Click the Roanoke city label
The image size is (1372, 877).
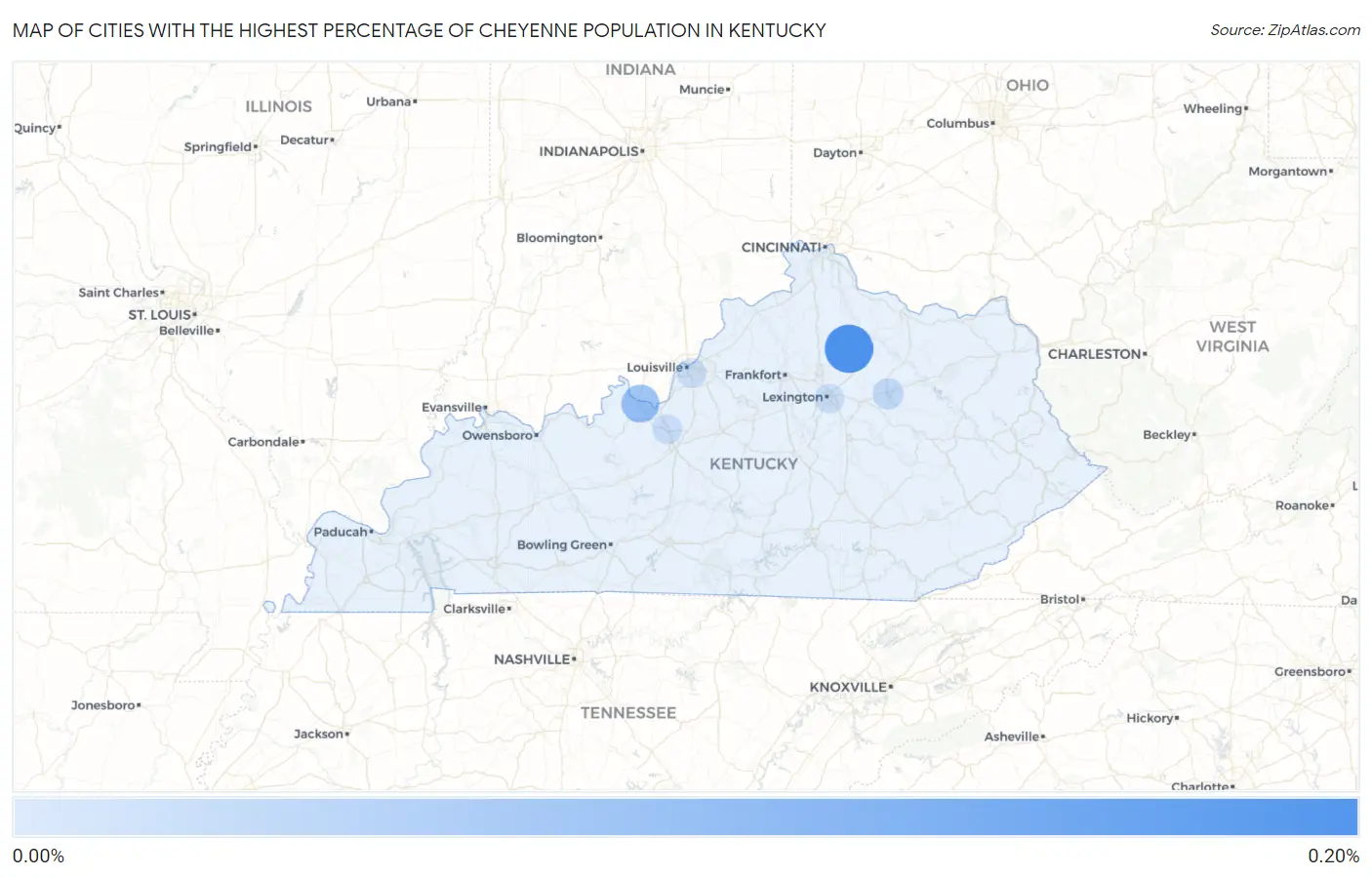pos(1302,505)
